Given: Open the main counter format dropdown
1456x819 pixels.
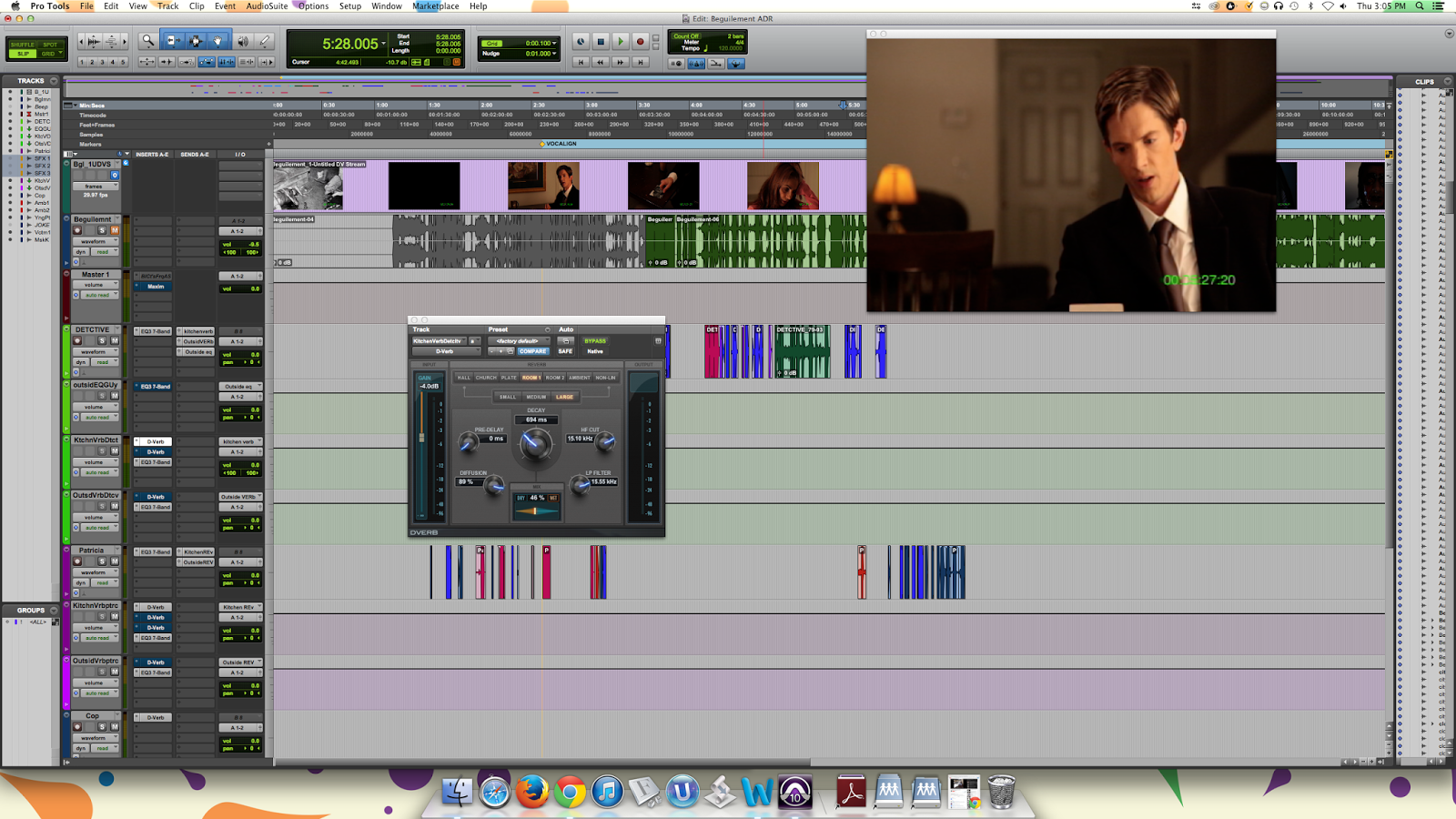Looking at the screenshot, I should pyautogui.click(x=383, y=44).
